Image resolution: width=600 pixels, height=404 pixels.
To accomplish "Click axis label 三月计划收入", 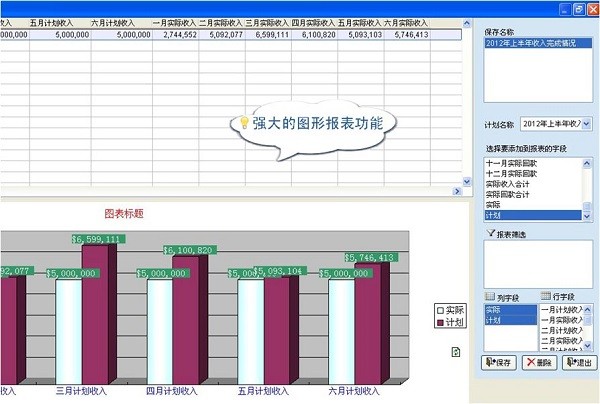I will [x=81, y=391].
